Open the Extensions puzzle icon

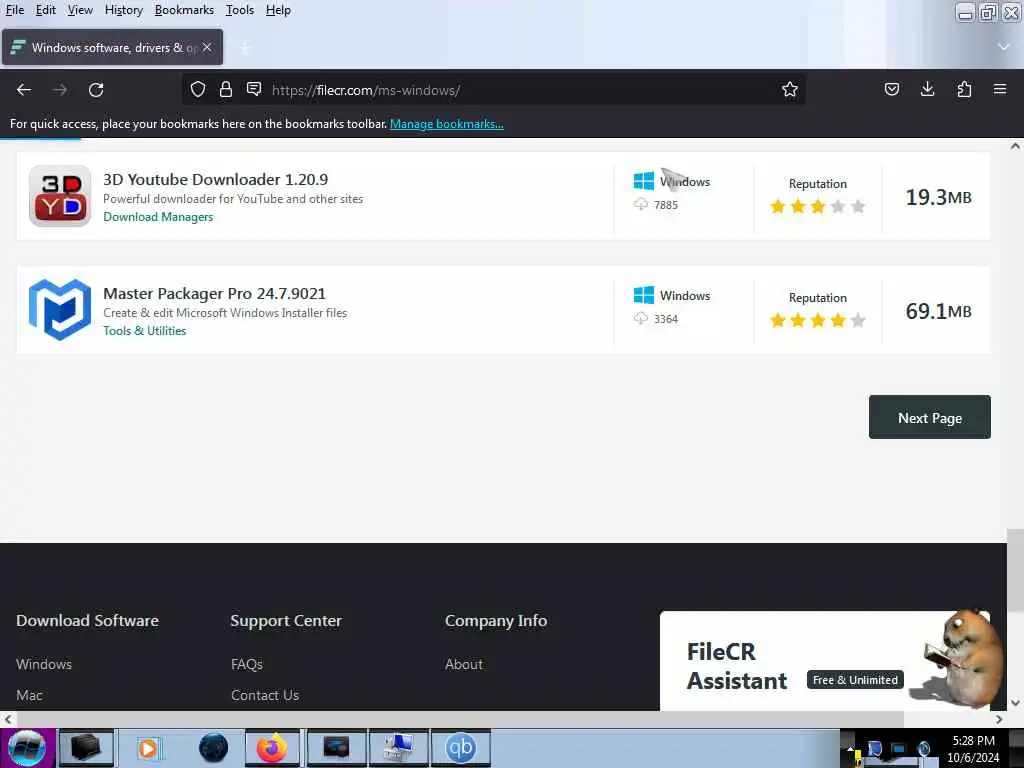[x=964, y=89]
